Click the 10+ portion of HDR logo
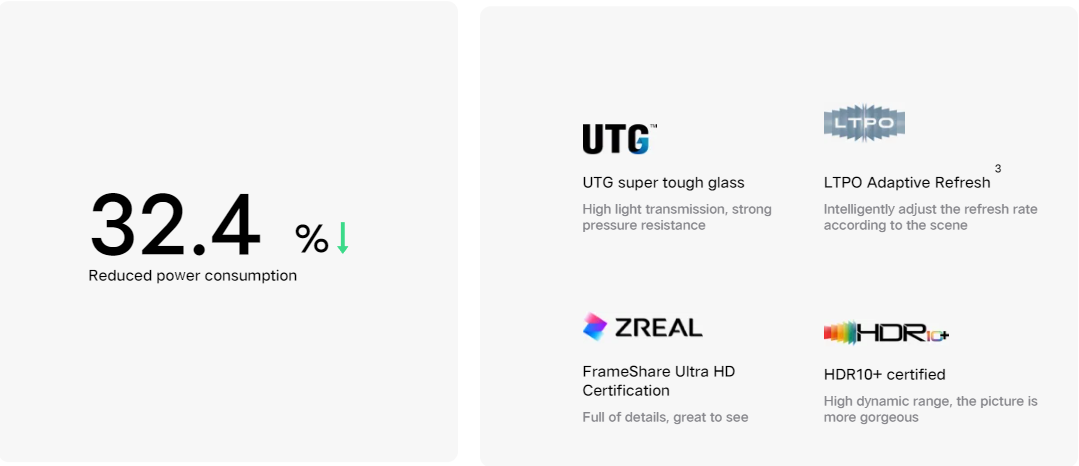Screen dimensions: 1079x466 pyautogui.click(x=937, y=335)
